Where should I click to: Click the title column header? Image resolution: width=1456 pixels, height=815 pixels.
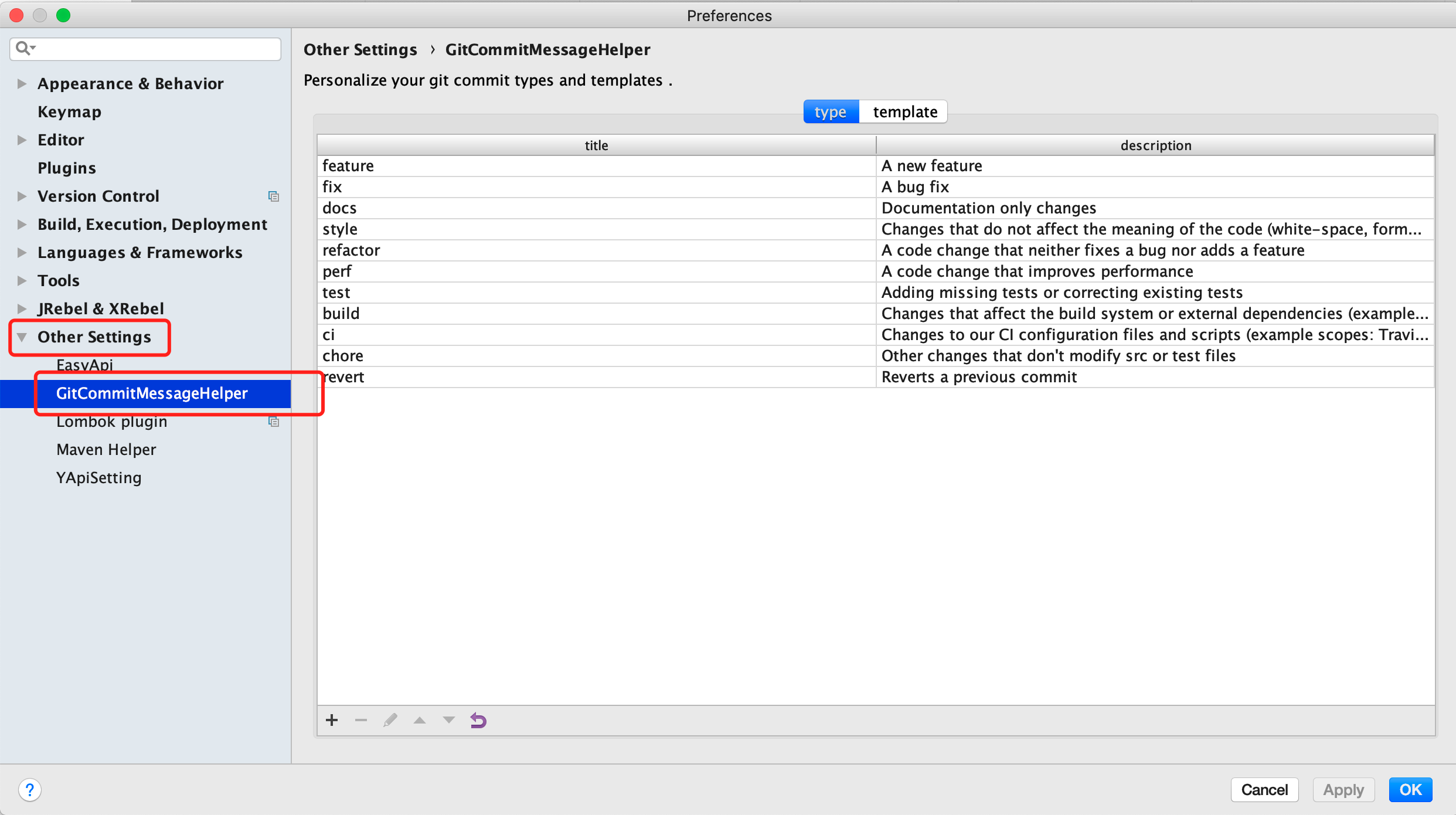pos(597,145)
